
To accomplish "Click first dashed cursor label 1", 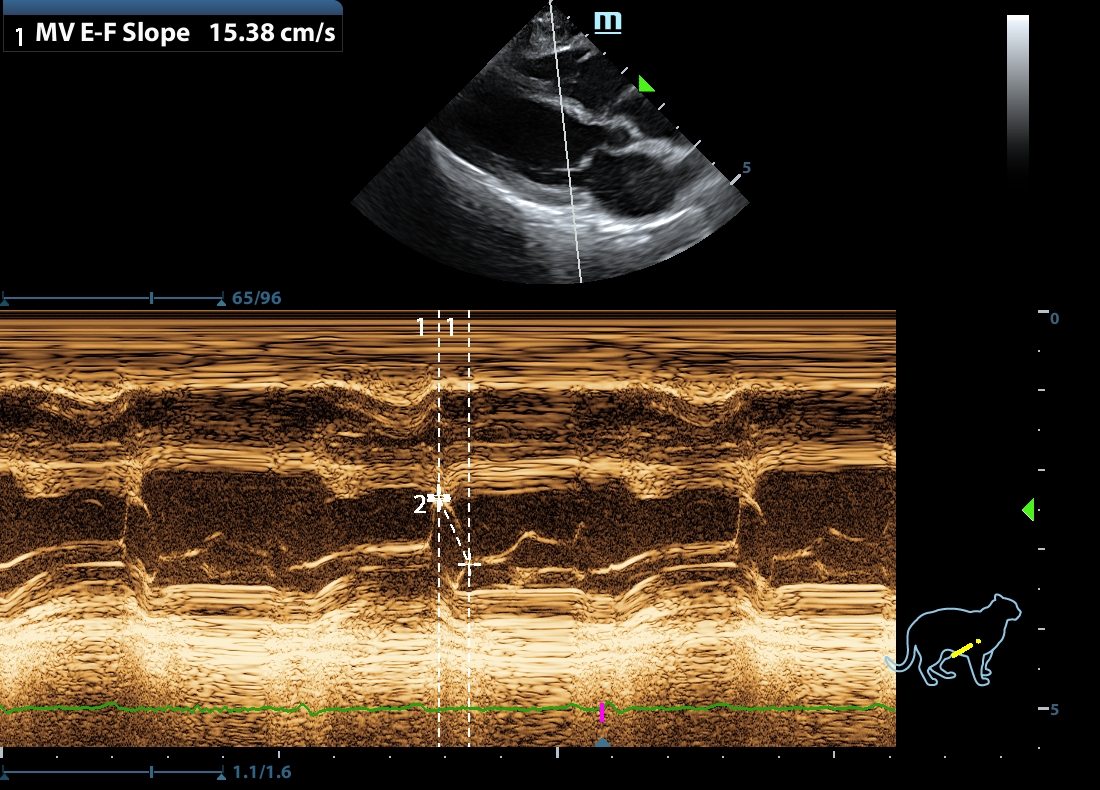I will click(421, 327).
